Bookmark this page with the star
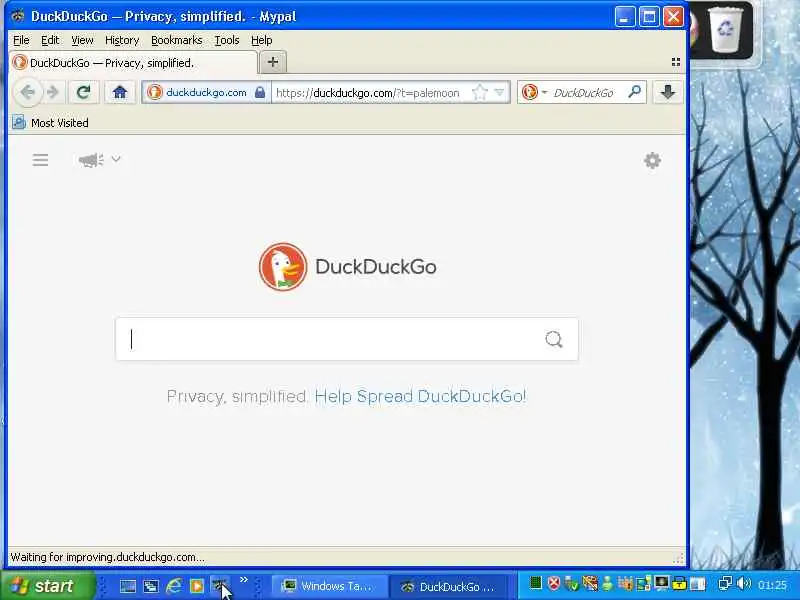 coord(480,92)
